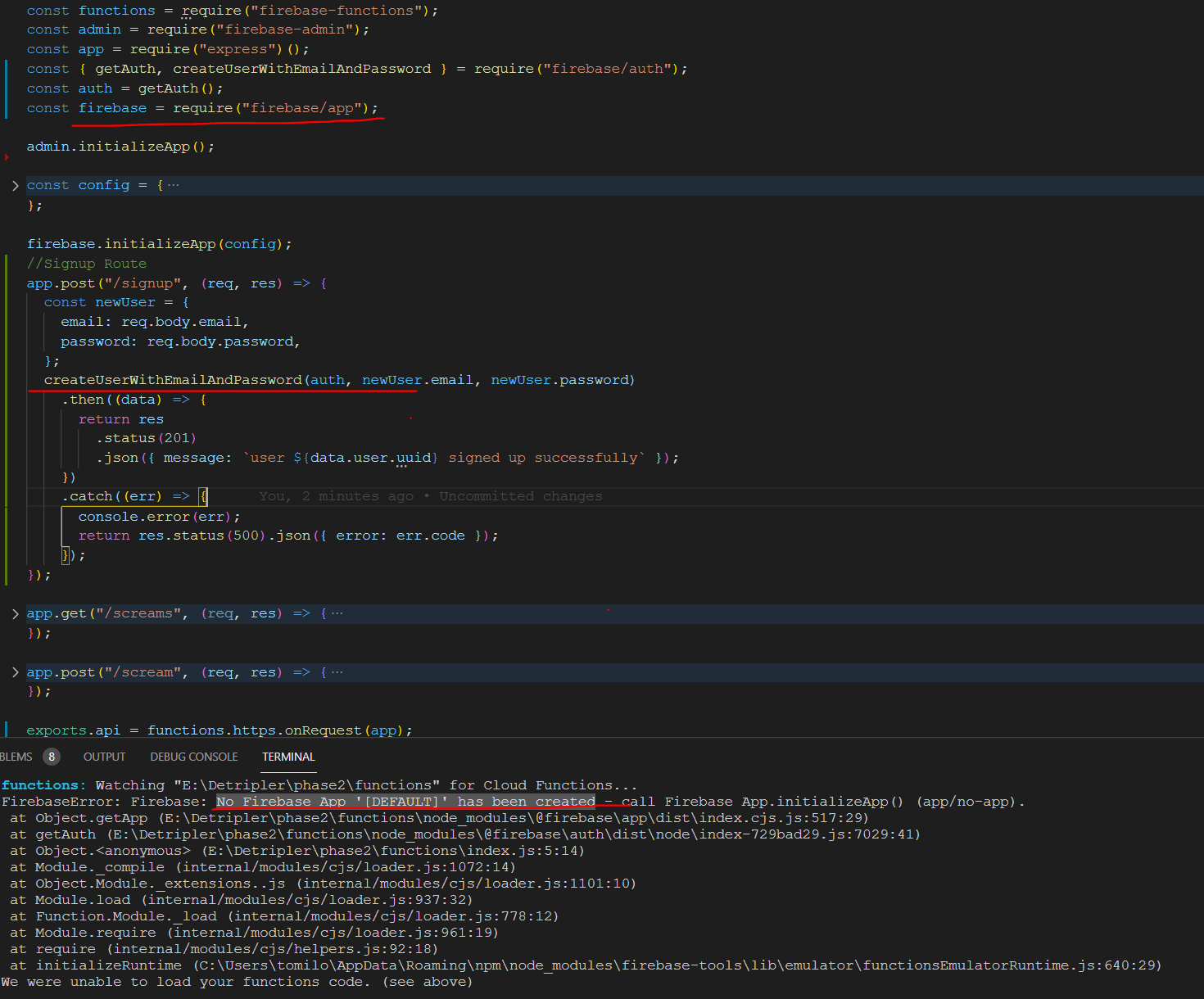This screenshot has height=999, width=1204.
Task: Click exports.api assignment line
Action: pos(220,730)
